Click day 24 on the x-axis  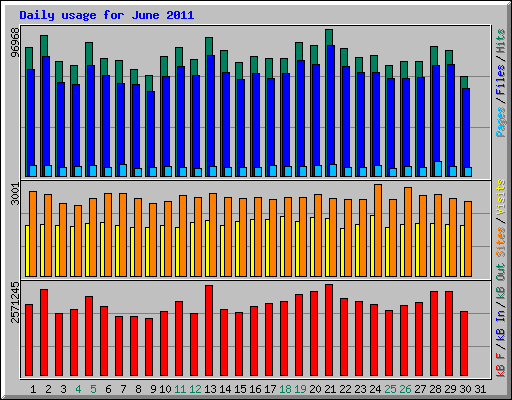pos(375,389)
